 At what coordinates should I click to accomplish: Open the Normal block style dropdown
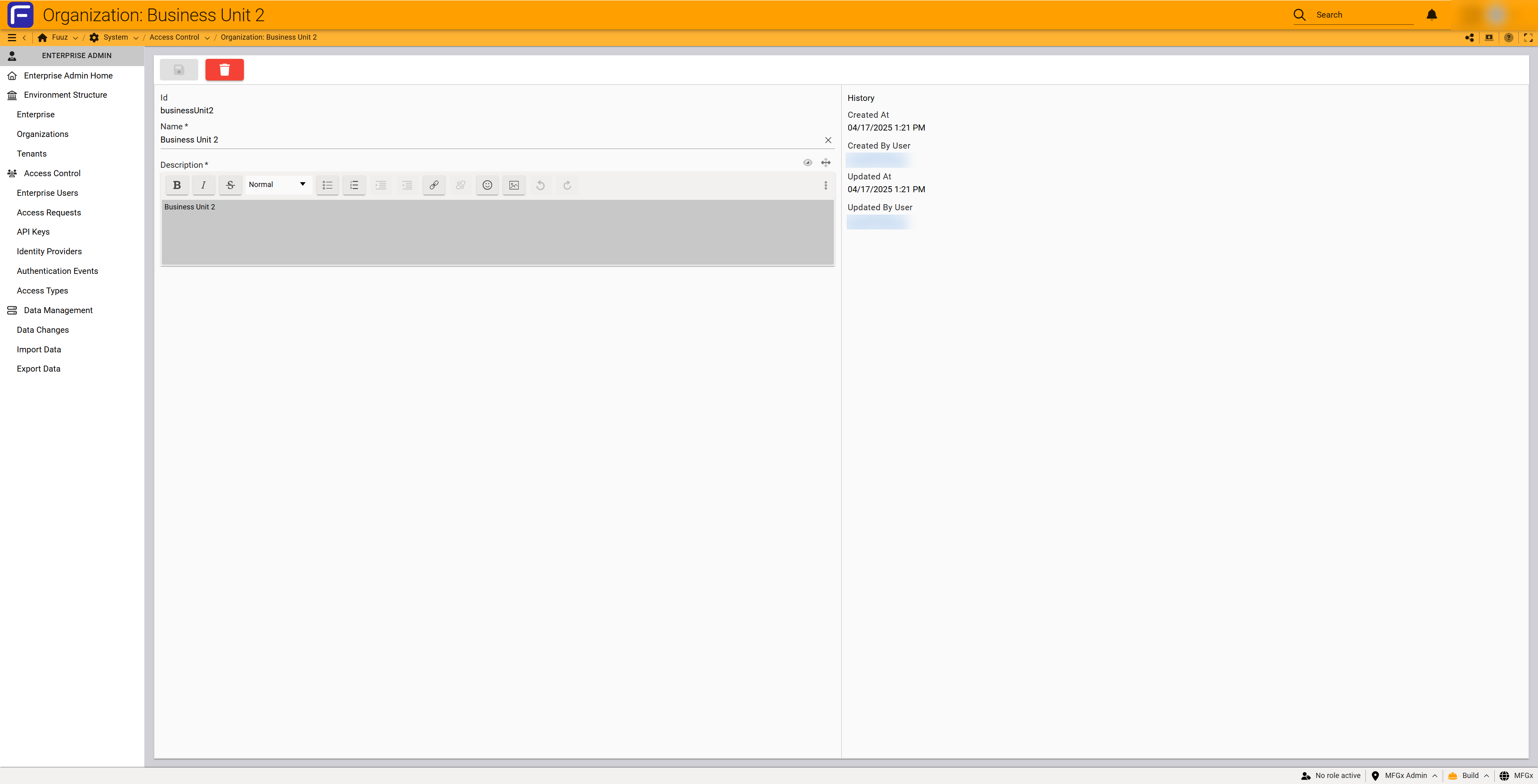pos(278,185)
